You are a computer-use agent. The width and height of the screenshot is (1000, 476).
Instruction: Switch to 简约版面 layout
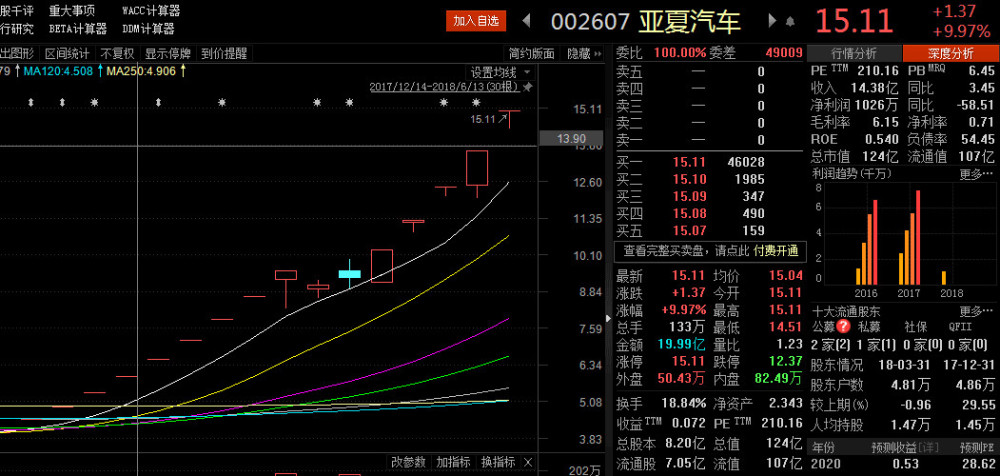[x=531, y=54]
